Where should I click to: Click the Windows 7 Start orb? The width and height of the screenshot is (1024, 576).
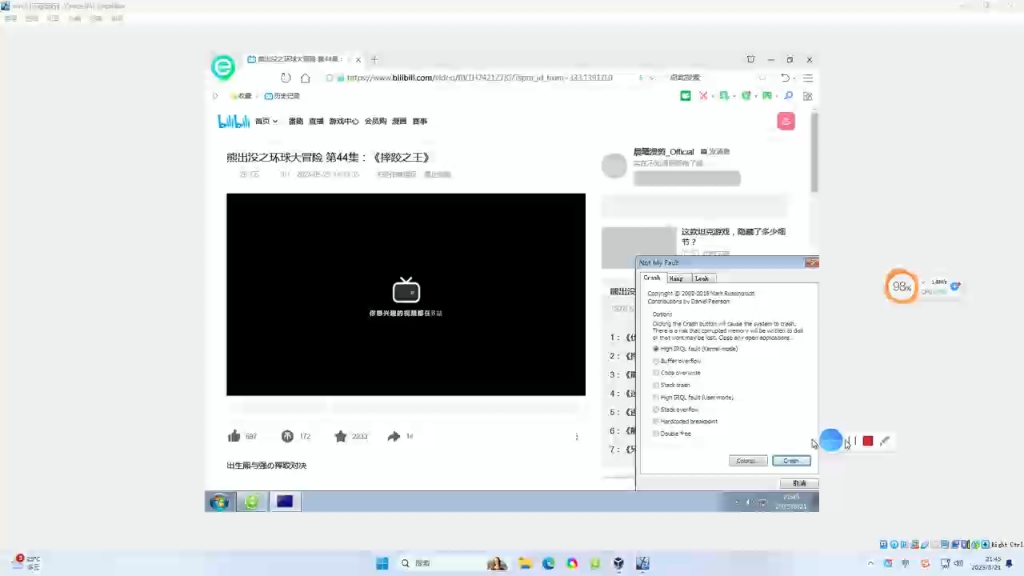tap(220, 502)
